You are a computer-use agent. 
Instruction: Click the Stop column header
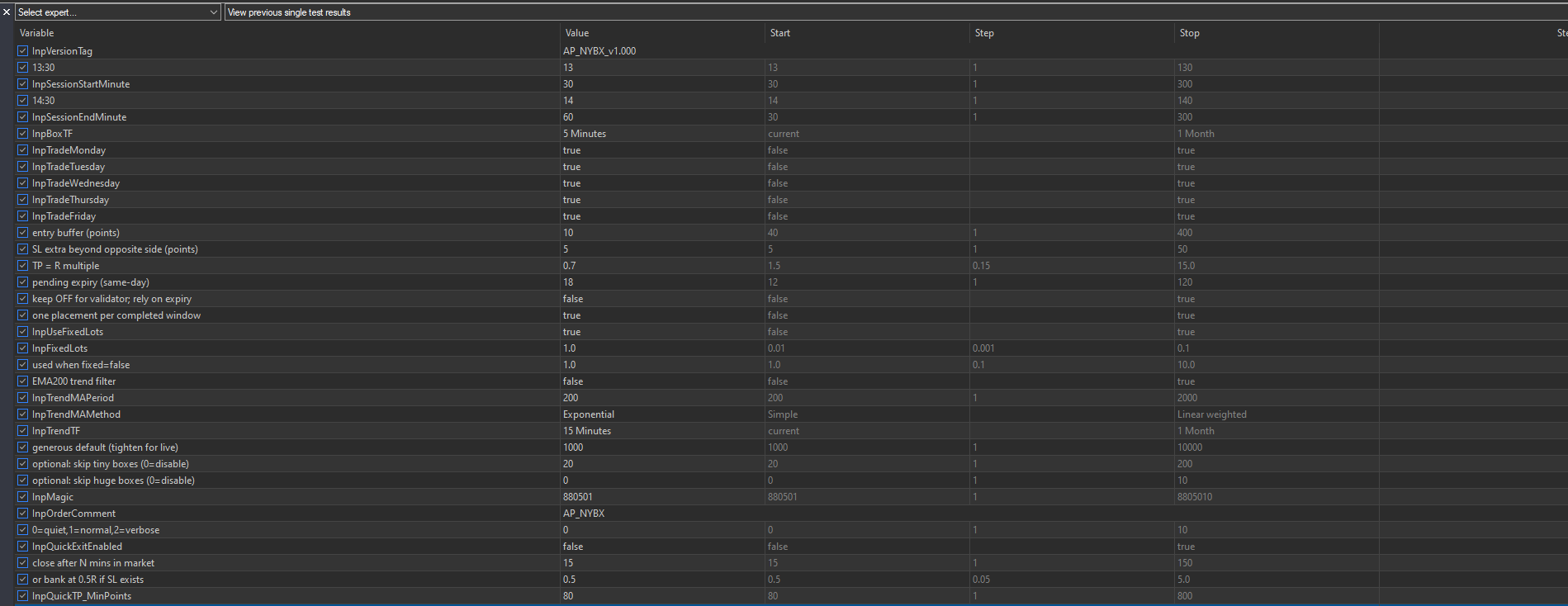click(x=1277, y=33)
